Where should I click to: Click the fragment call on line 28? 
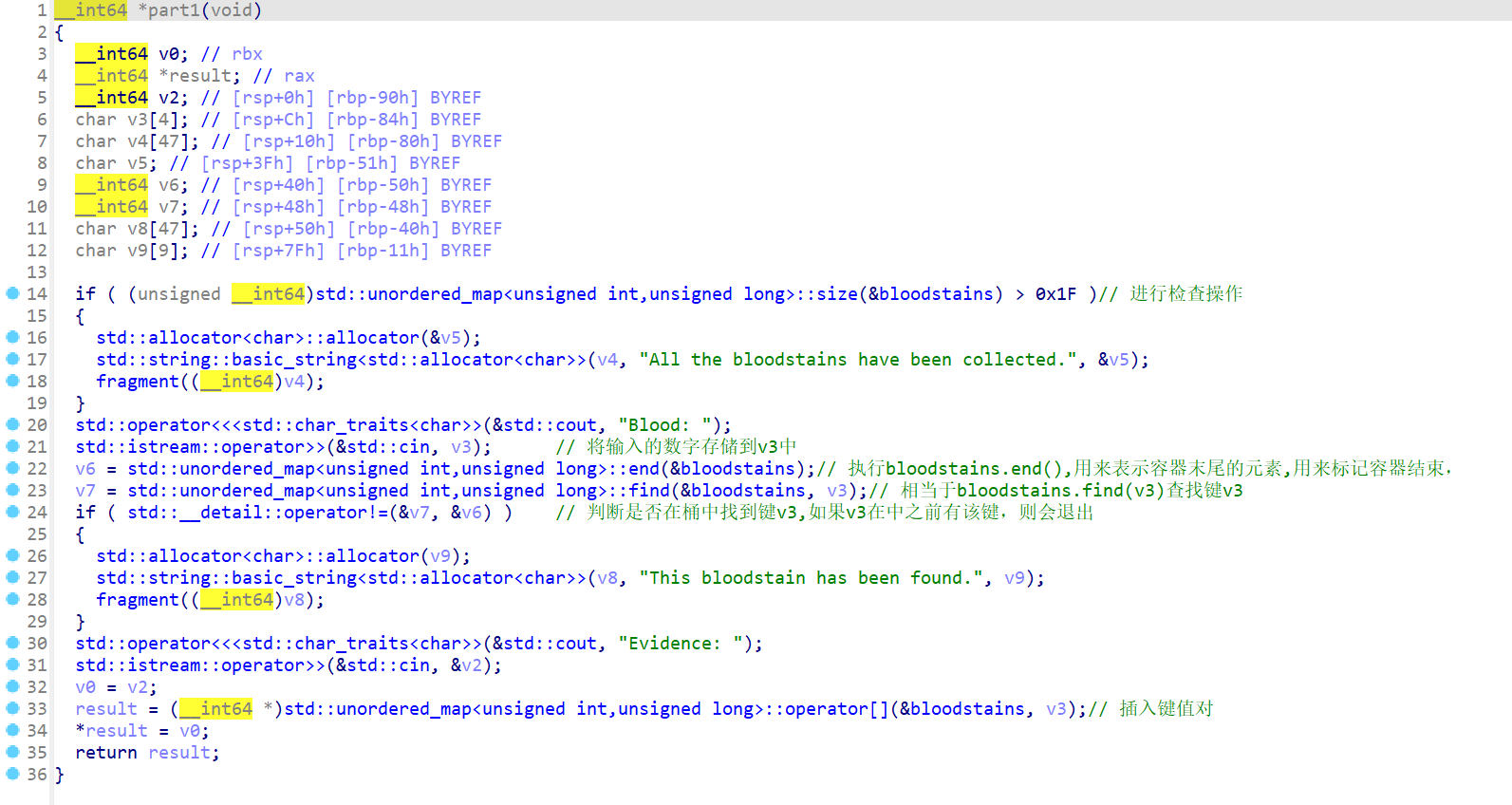[x=138, y=600]
